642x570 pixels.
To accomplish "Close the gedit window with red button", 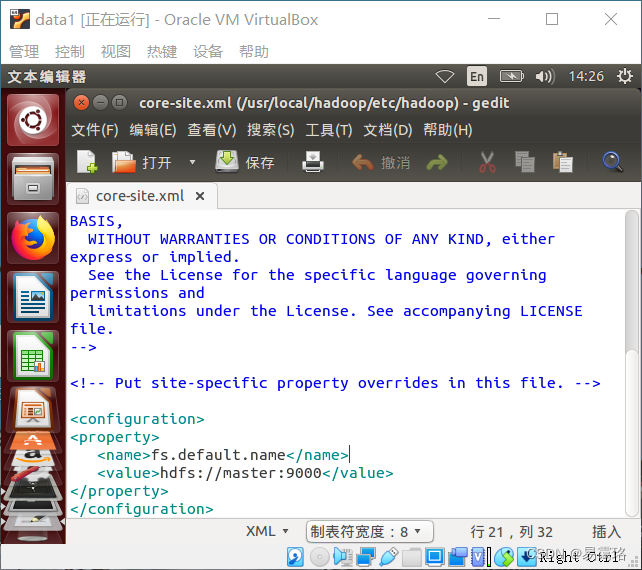I will 81,102.
